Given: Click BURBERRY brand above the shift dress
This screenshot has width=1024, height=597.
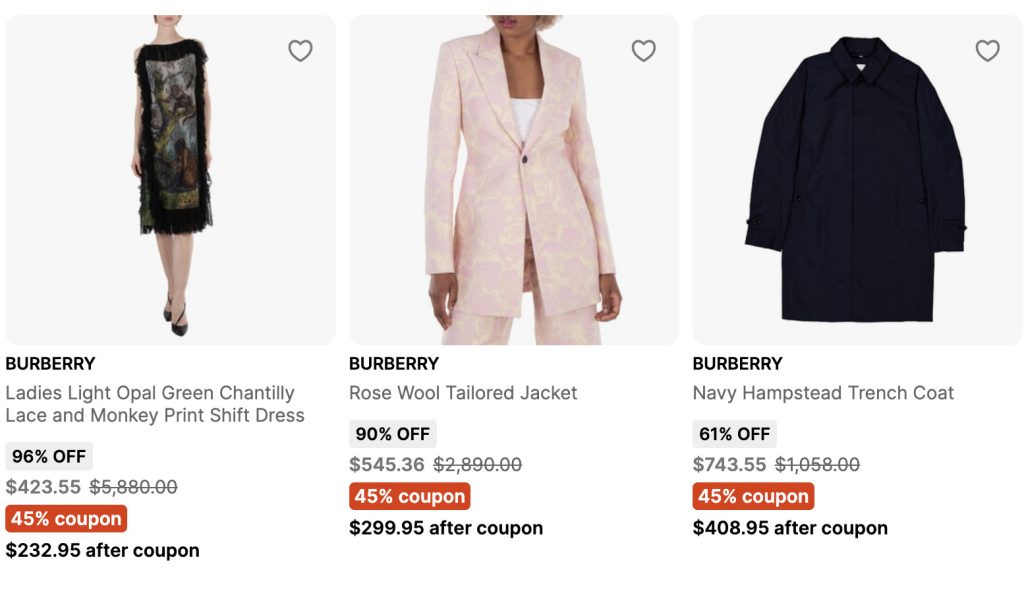Looking at the screenshot, I should [50, 363].
